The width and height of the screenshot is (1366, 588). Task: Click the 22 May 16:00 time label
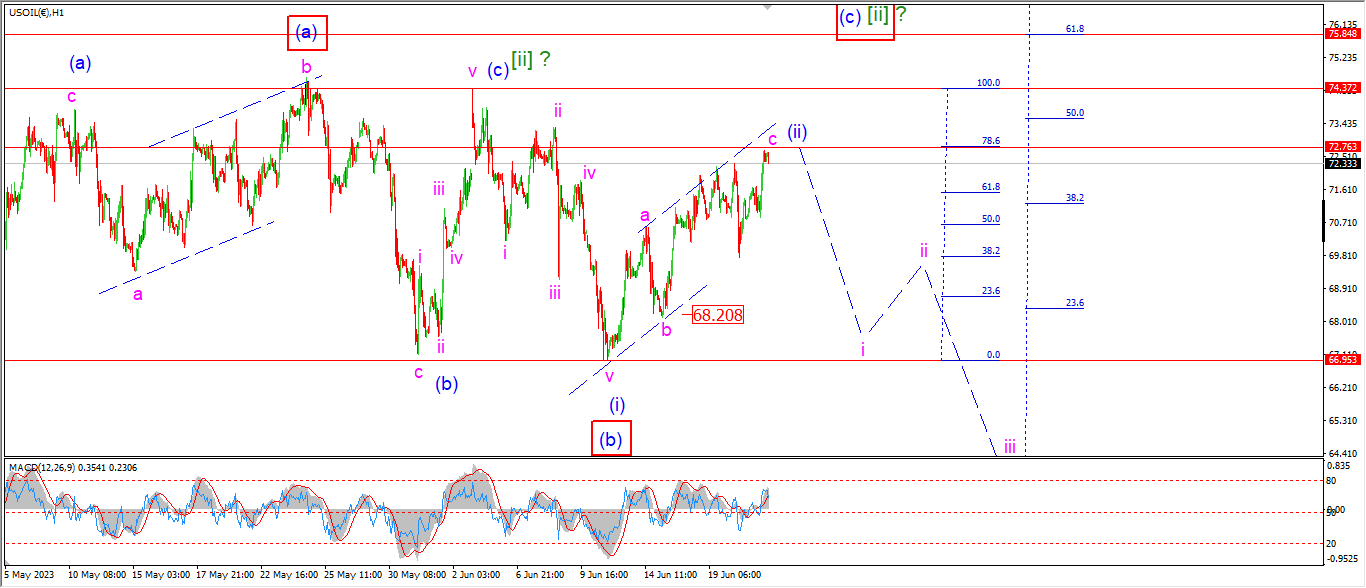point(289,575)
